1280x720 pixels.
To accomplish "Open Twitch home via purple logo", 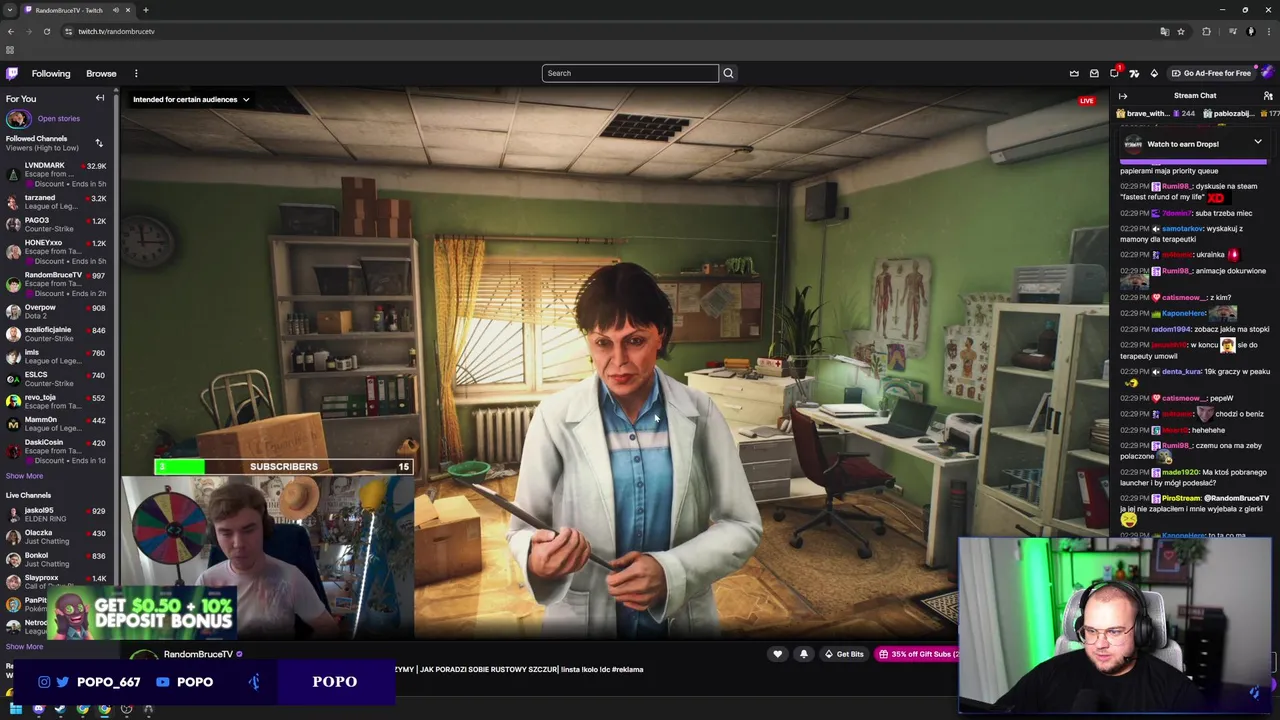I will (x=12, y=73).
